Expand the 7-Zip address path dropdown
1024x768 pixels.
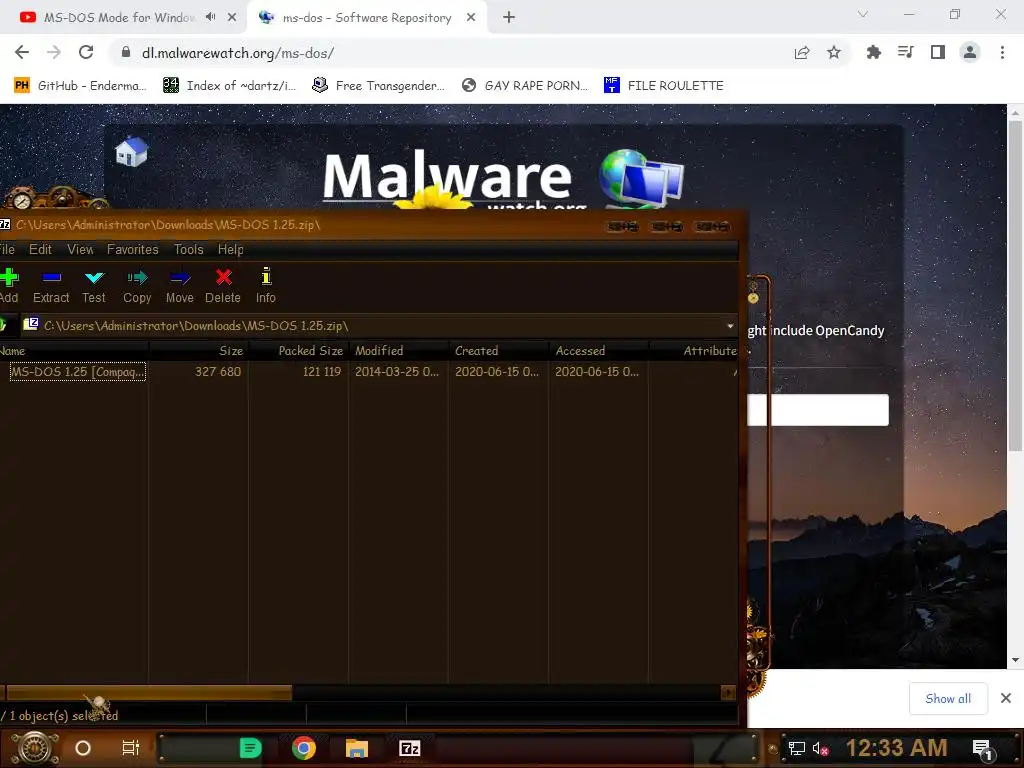729,326
